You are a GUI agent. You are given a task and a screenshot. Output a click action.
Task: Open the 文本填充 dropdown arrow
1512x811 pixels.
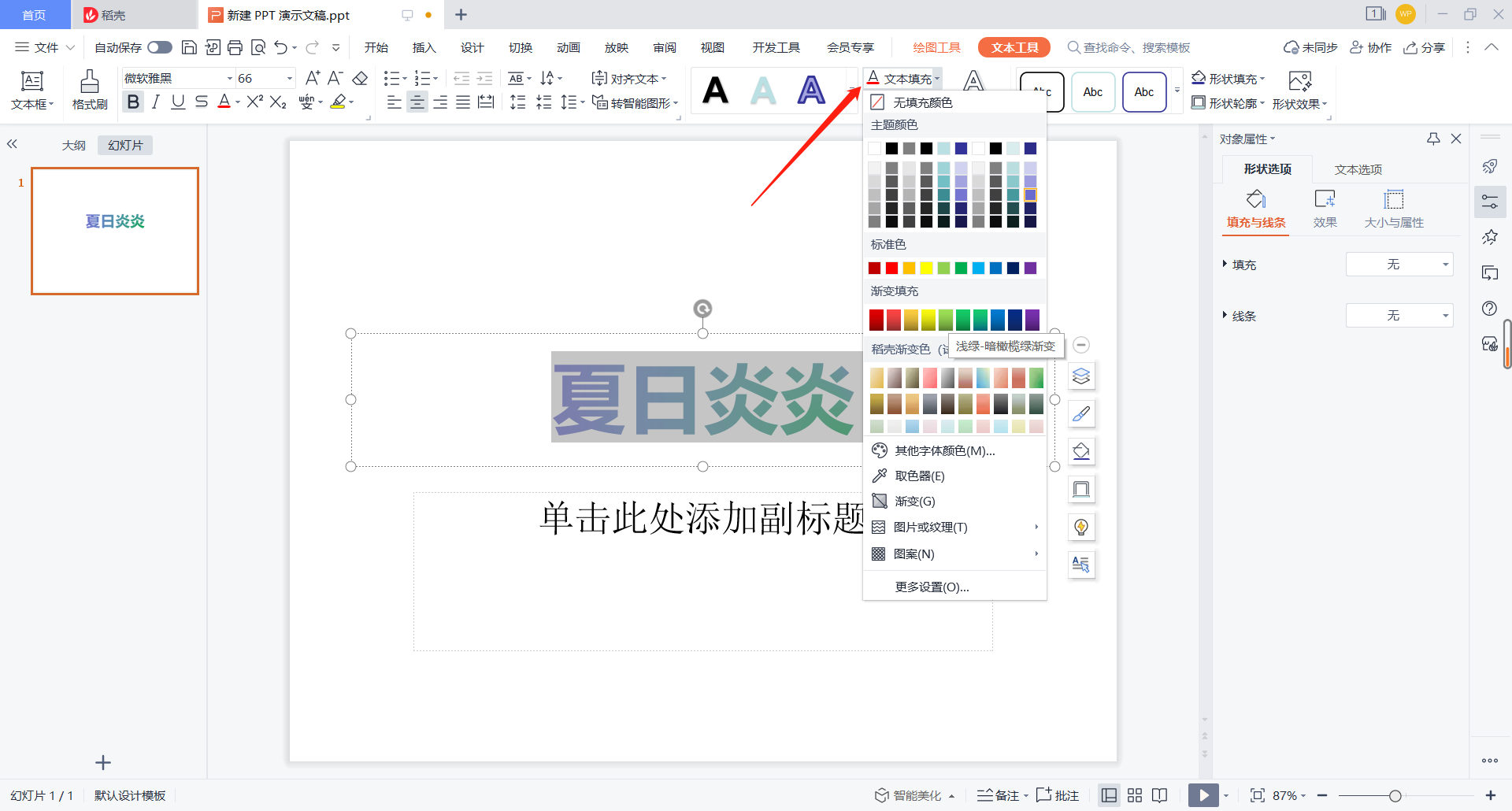coord(937,79)
